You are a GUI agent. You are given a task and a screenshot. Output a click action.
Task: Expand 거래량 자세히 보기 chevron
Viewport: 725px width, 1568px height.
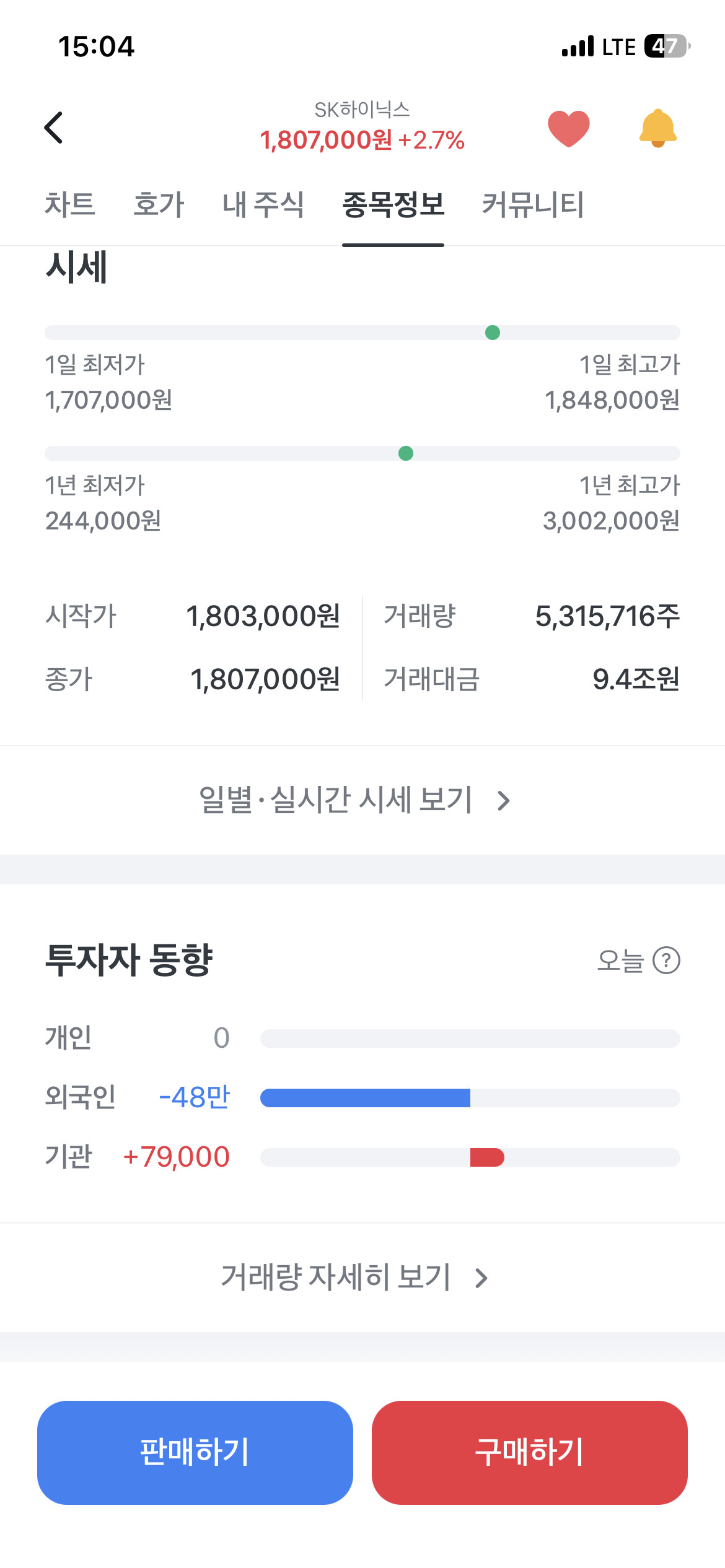tap(481, 1278)
